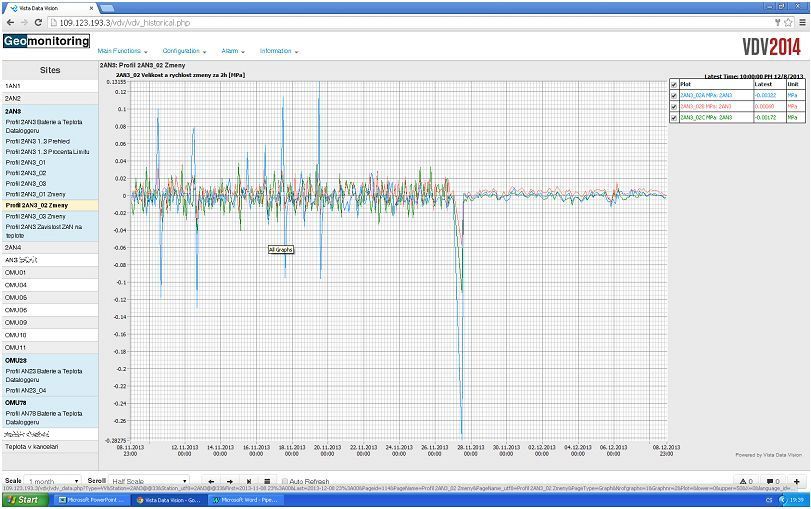Viewport: 811px width, 509px height.
Task: Expand the Main Functions menu
Action: (x=123, y=51)
